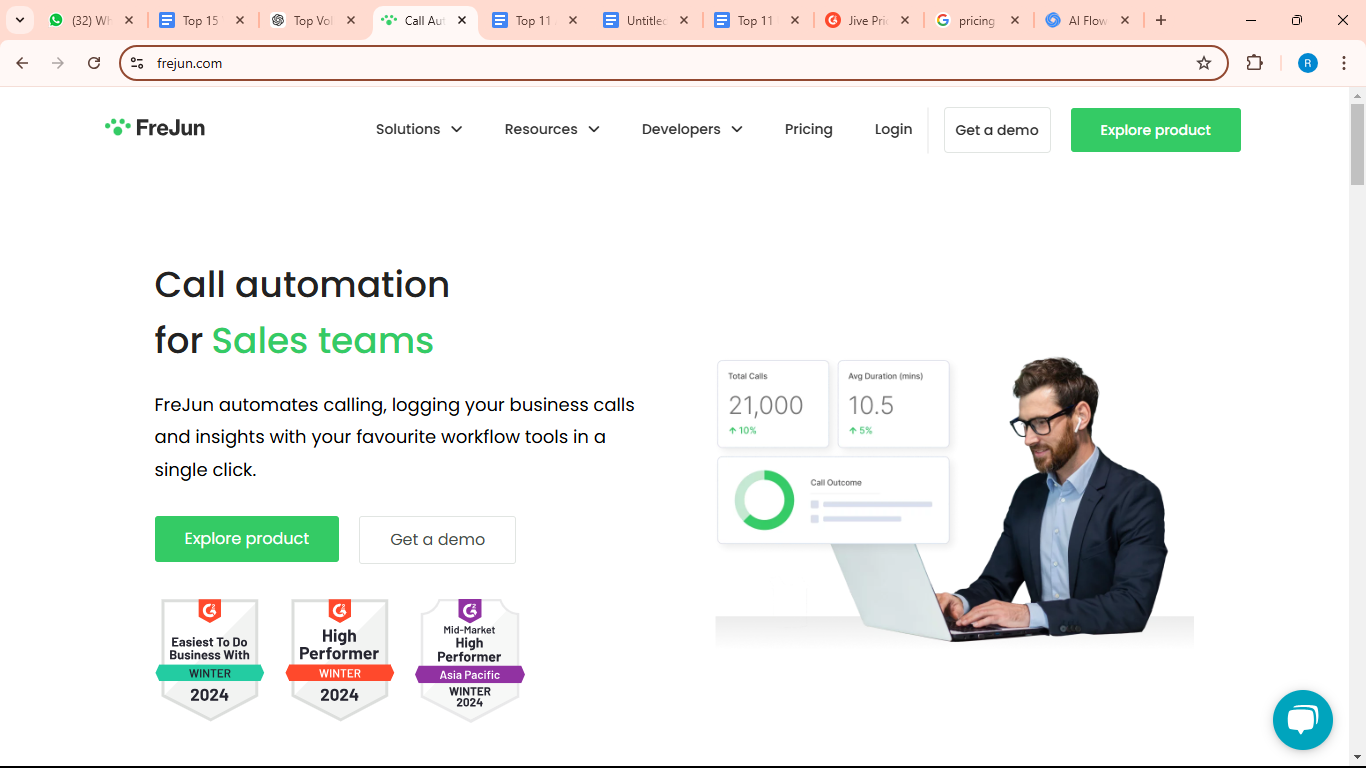Expand the Solutions dropdown menu
1366x768 pixels.
[419, 129]
